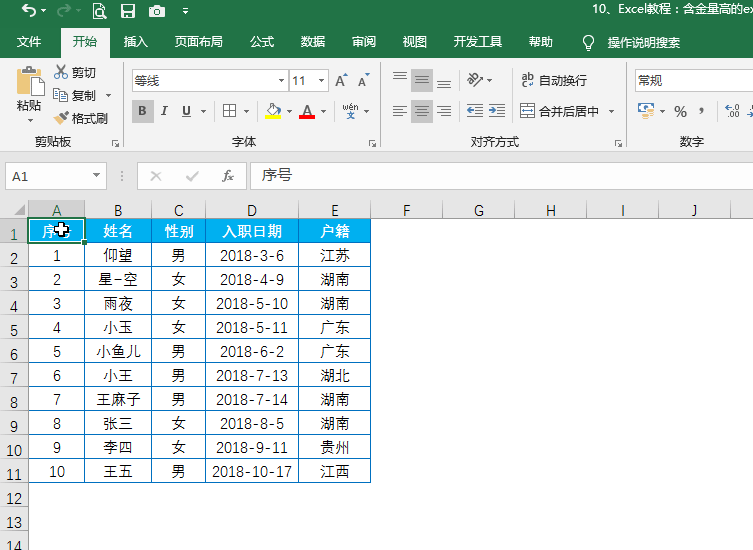
Task: Apply comma style number format
Action: tap(702, 111)
